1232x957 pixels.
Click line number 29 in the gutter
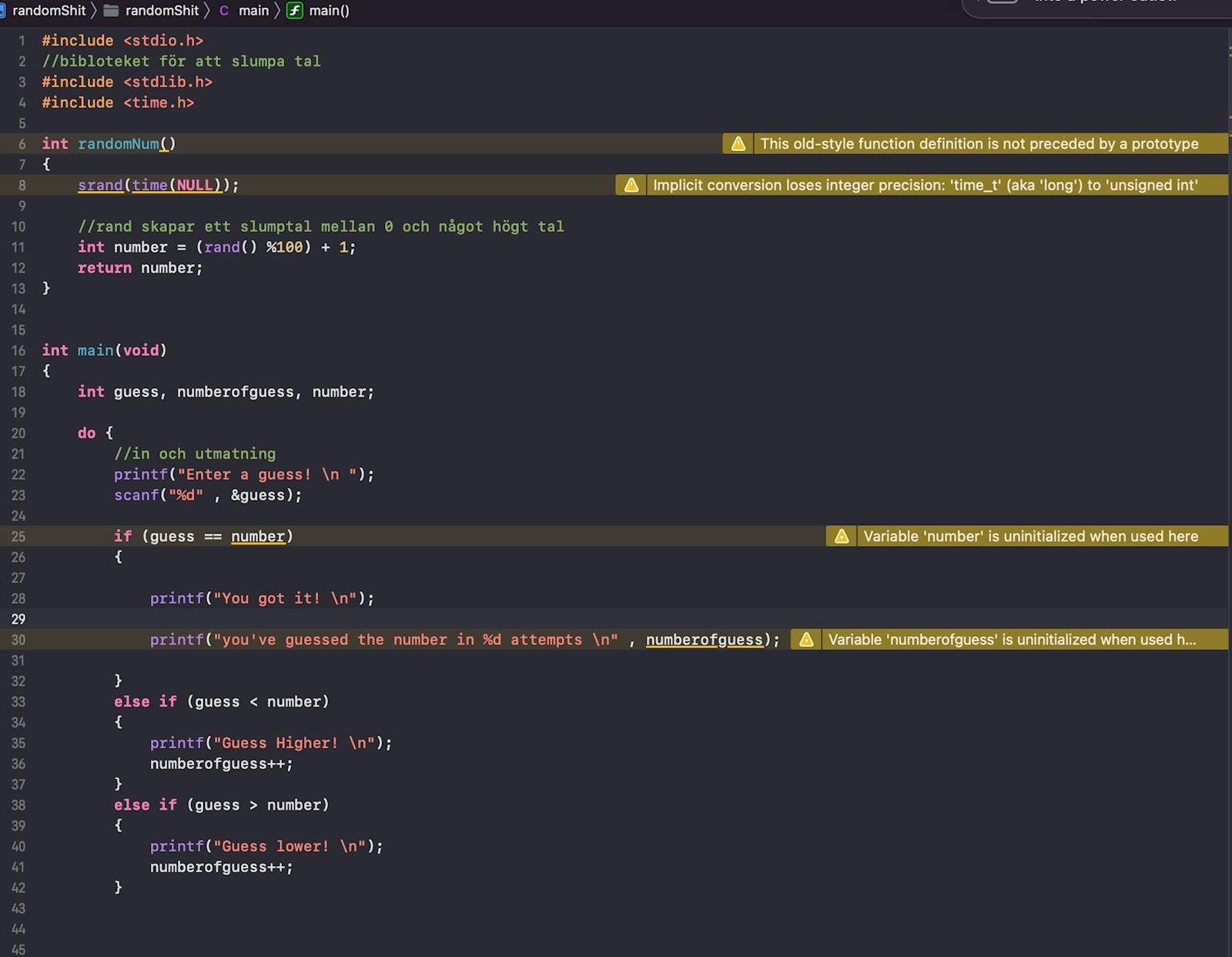[18, 619]
